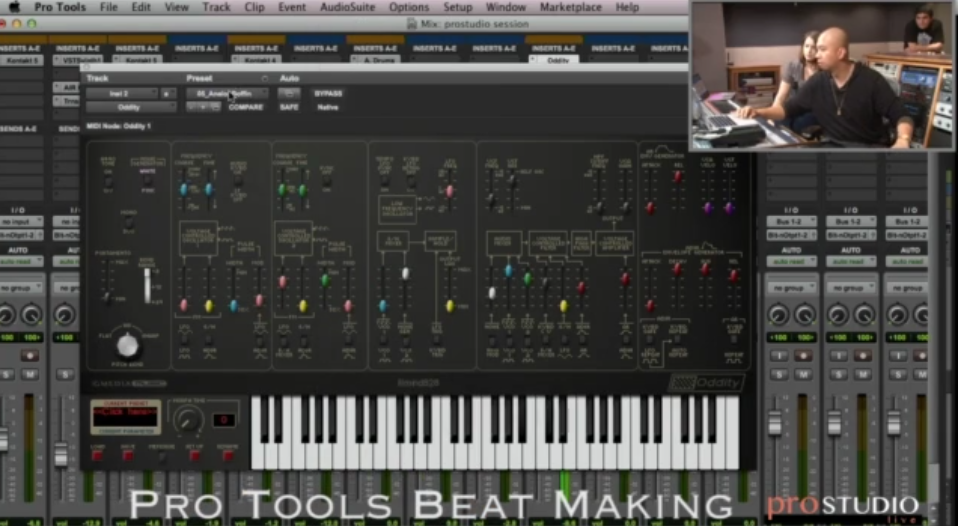The image size is (958, 526).
Task: Click the VCO 1 fine frequency blue slider
Action: [209, 189]
